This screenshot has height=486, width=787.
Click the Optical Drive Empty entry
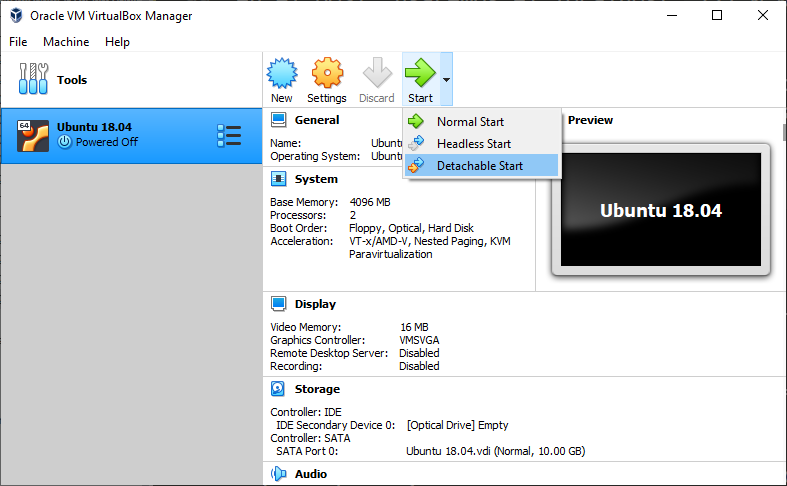click(457, 425)
